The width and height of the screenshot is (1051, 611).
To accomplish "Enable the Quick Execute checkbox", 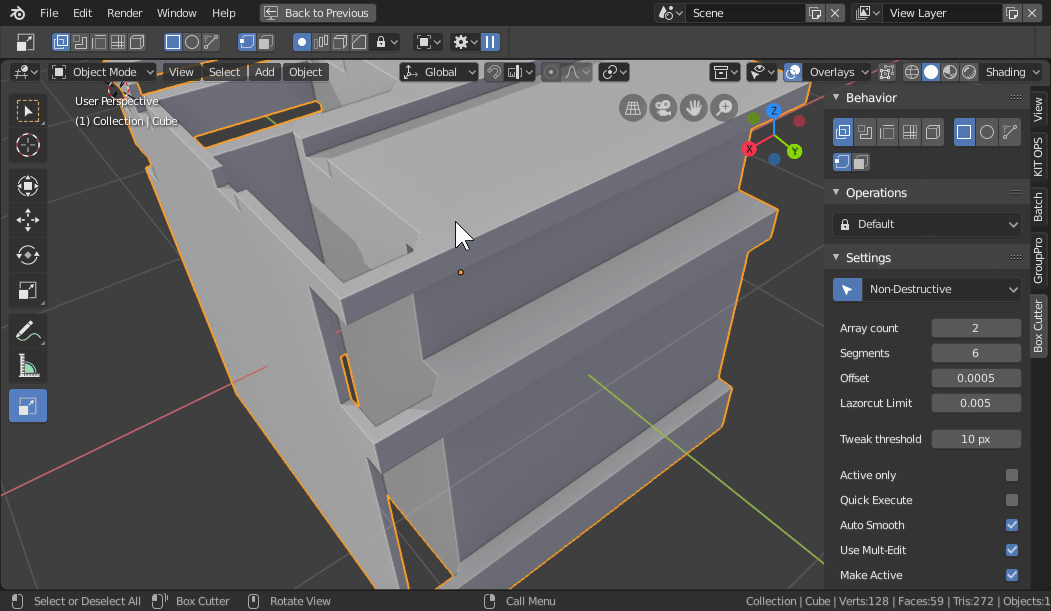I will (1011, 500).
